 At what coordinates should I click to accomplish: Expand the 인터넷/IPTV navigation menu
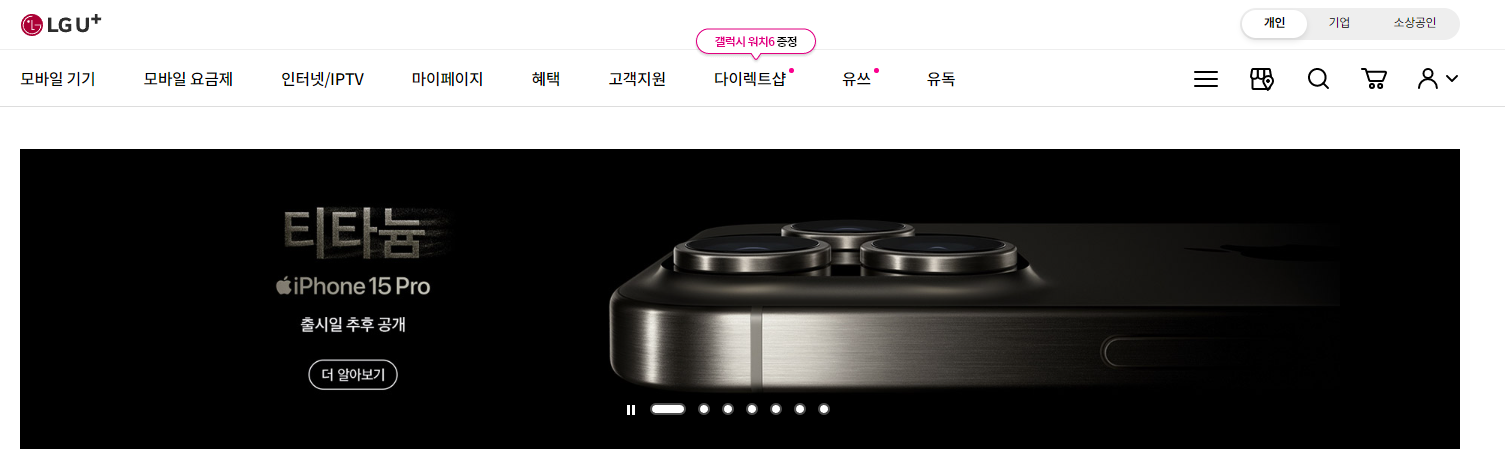(x=322, y=79)
